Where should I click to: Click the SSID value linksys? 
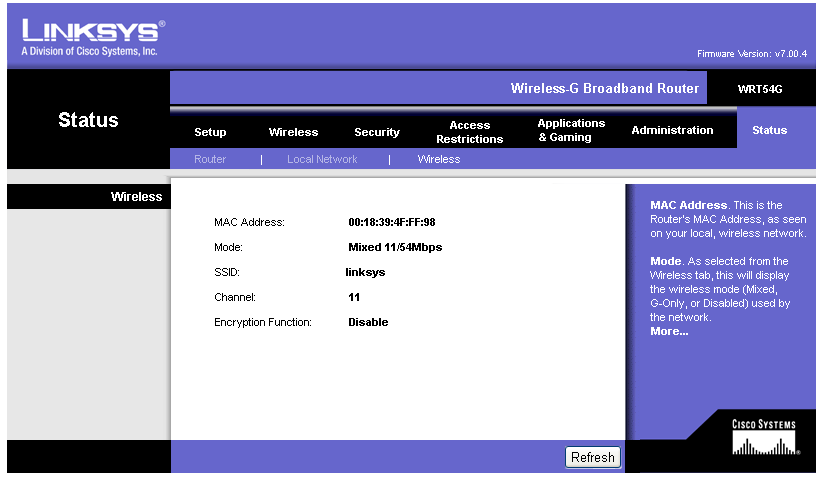[x=365, y=272]
